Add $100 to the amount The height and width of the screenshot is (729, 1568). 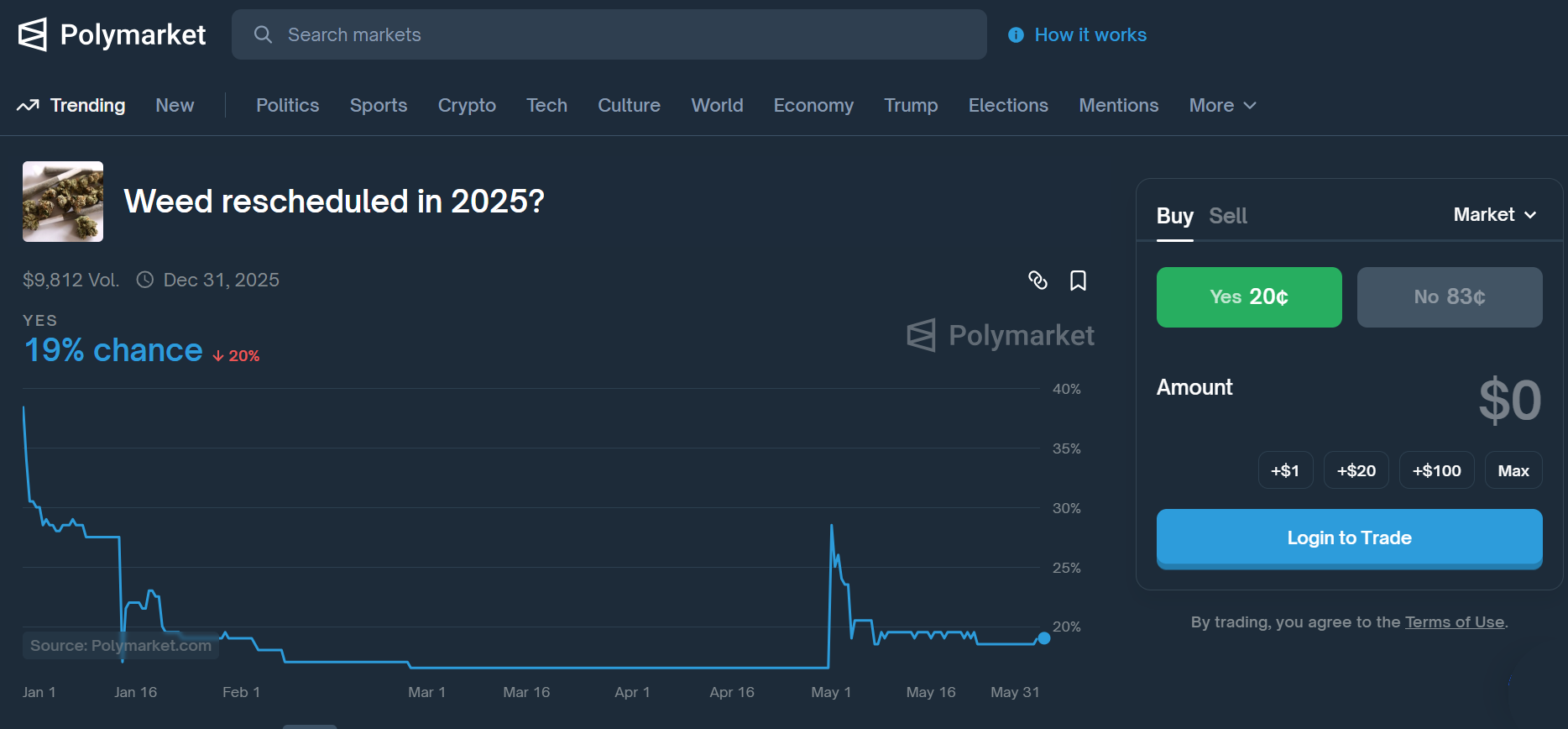(x=1437, y=470)
